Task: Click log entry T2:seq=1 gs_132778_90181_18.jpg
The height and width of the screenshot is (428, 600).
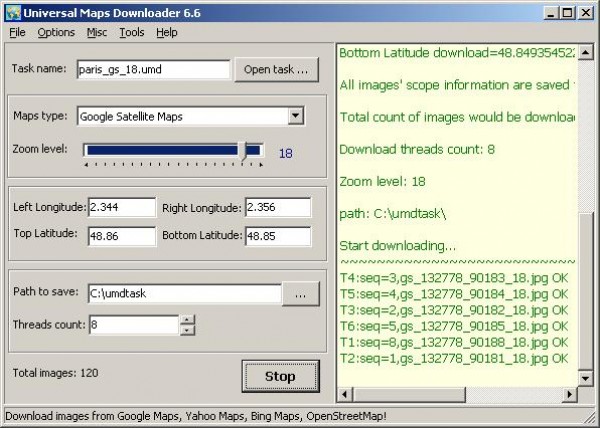Action: [454, 358]
